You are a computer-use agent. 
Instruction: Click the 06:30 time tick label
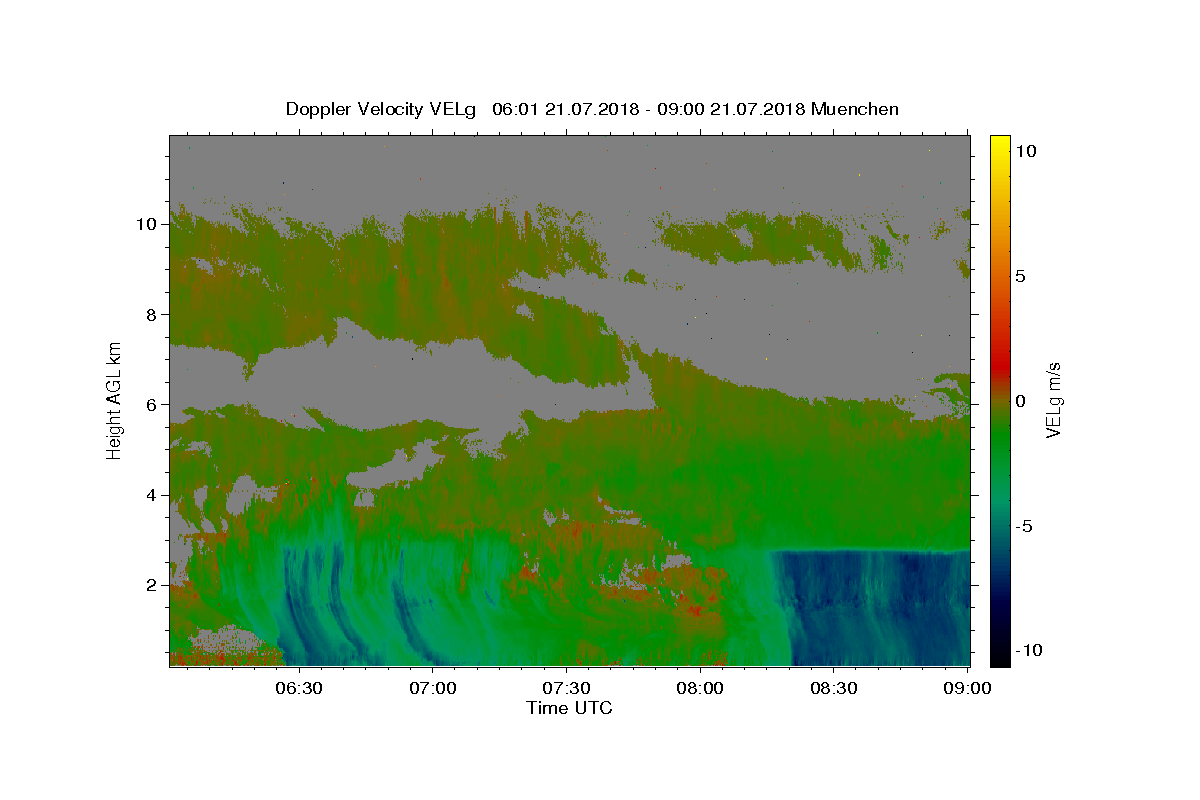[300, 689]
